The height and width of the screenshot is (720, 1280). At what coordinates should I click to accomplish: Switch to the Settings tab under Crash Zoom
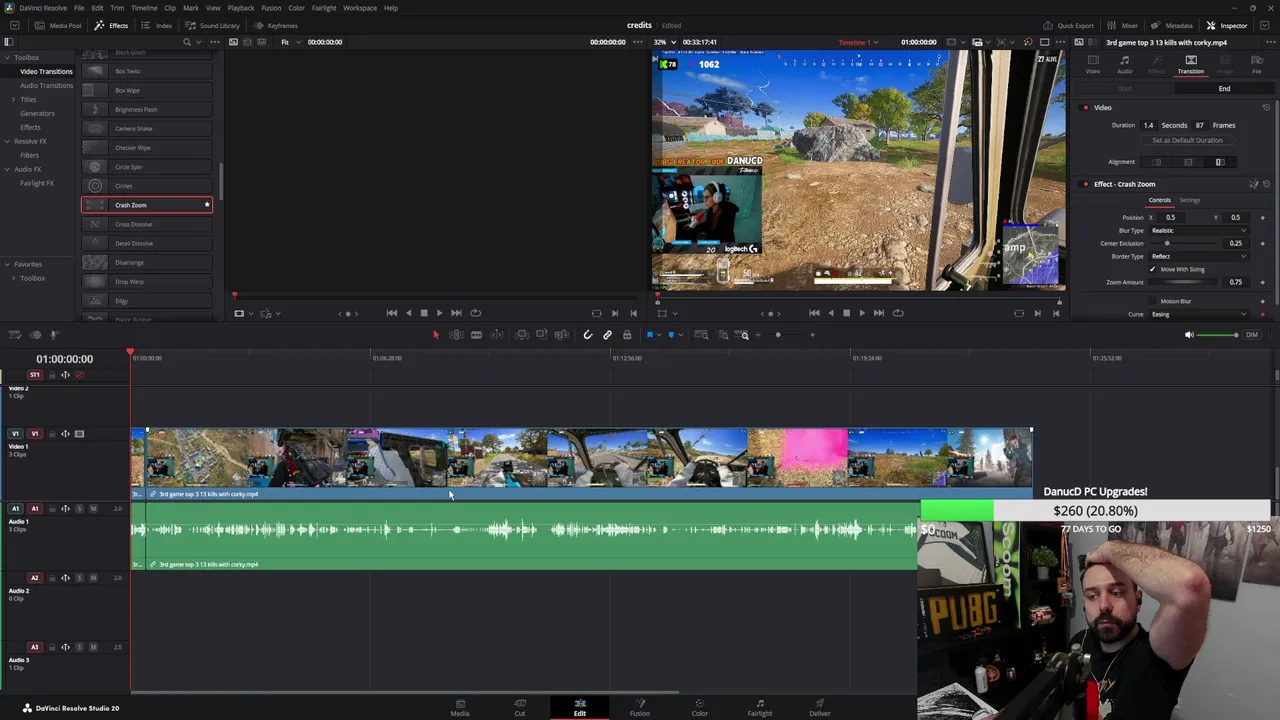(x=1189, y=200)
